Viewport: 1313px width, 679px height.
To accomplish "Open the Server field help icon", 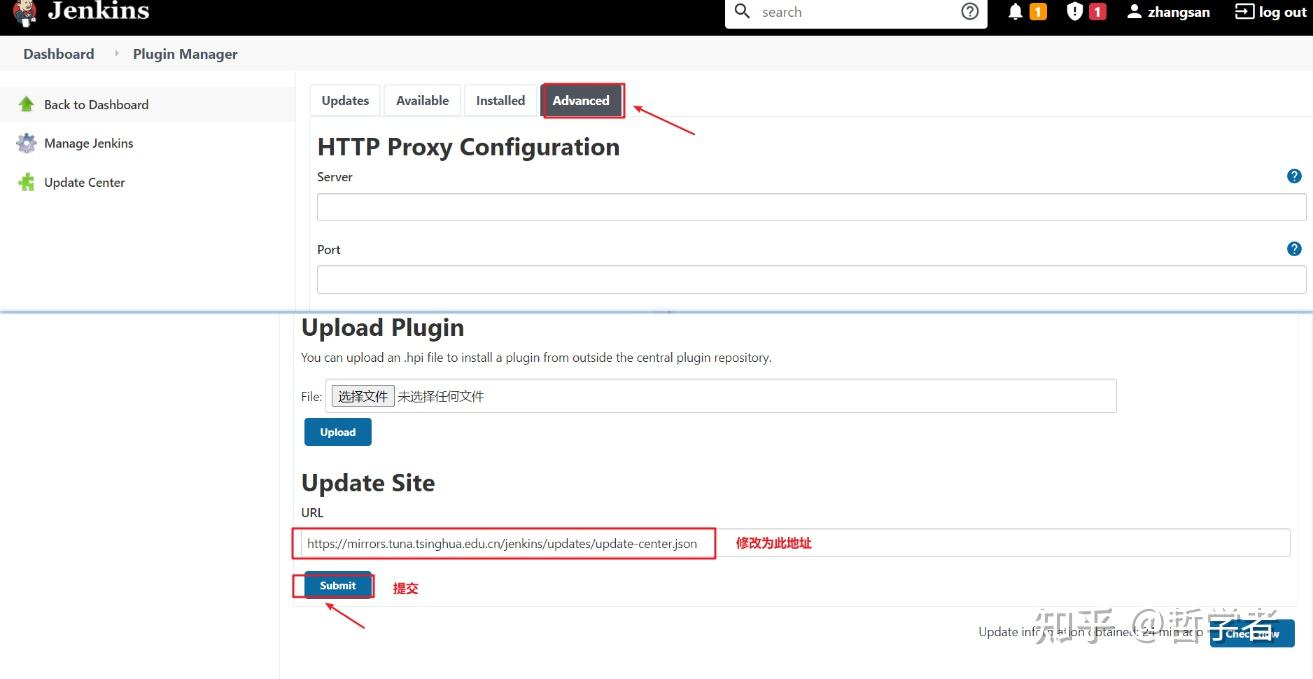I will click(x=1294, y=175).
